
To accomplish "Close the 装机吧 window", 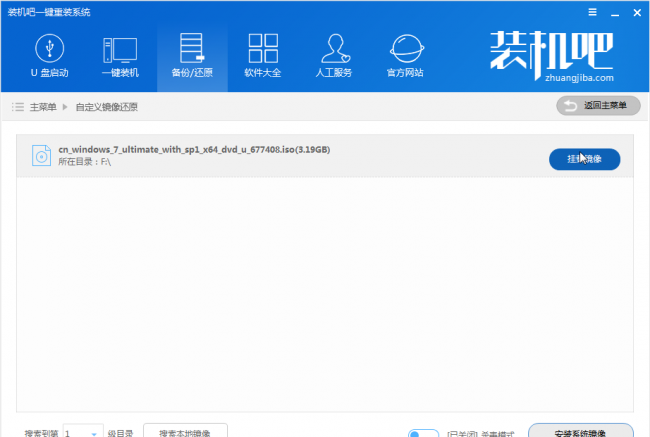I will 637,13.
